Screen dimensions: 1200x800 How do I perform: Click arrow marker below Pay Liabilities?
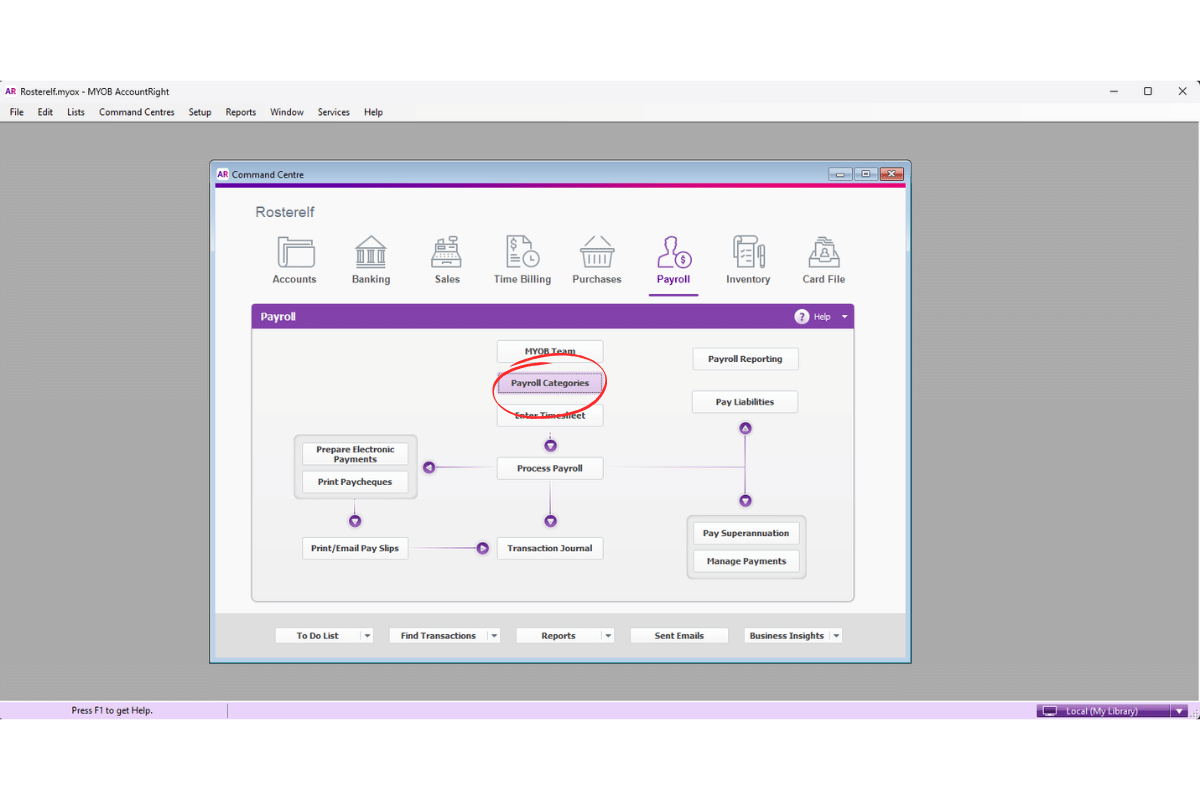[x=745, y=428]
